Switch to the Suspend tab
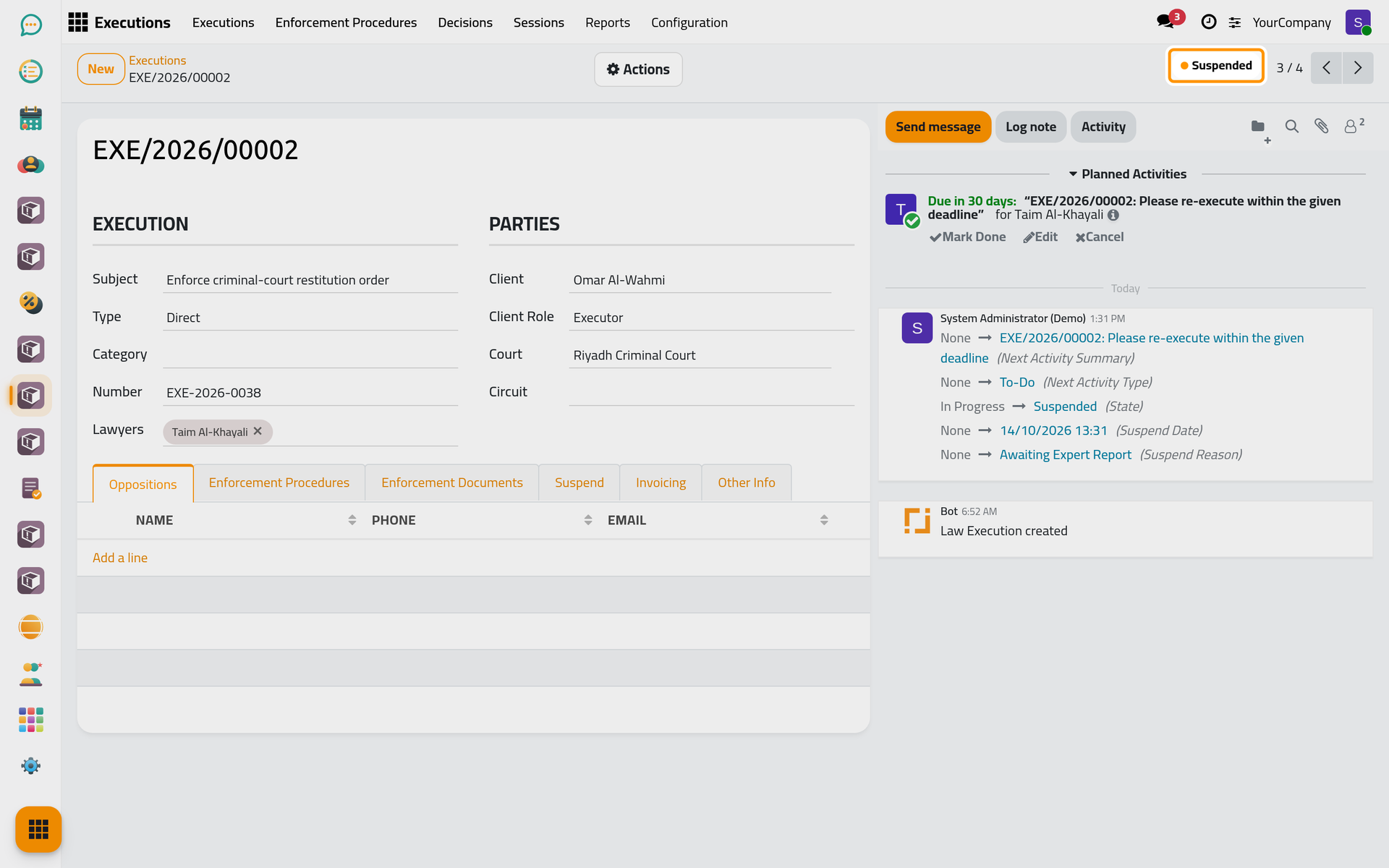Image resolution: width=1389 pixels, height=868 pixels. tap(579, 482)
